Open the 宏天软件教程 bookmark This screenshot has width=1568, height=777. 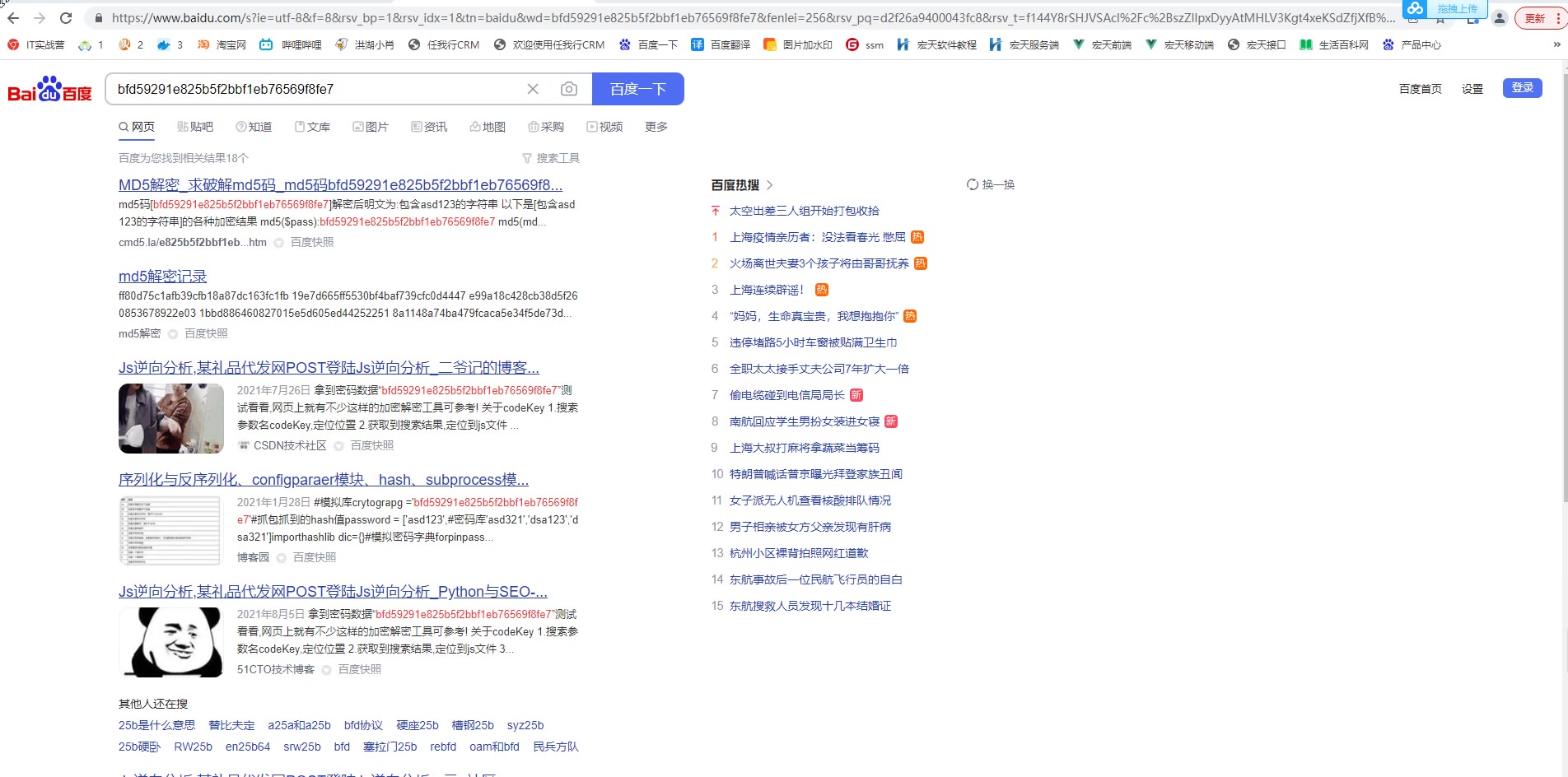click(x=936, y=44)
